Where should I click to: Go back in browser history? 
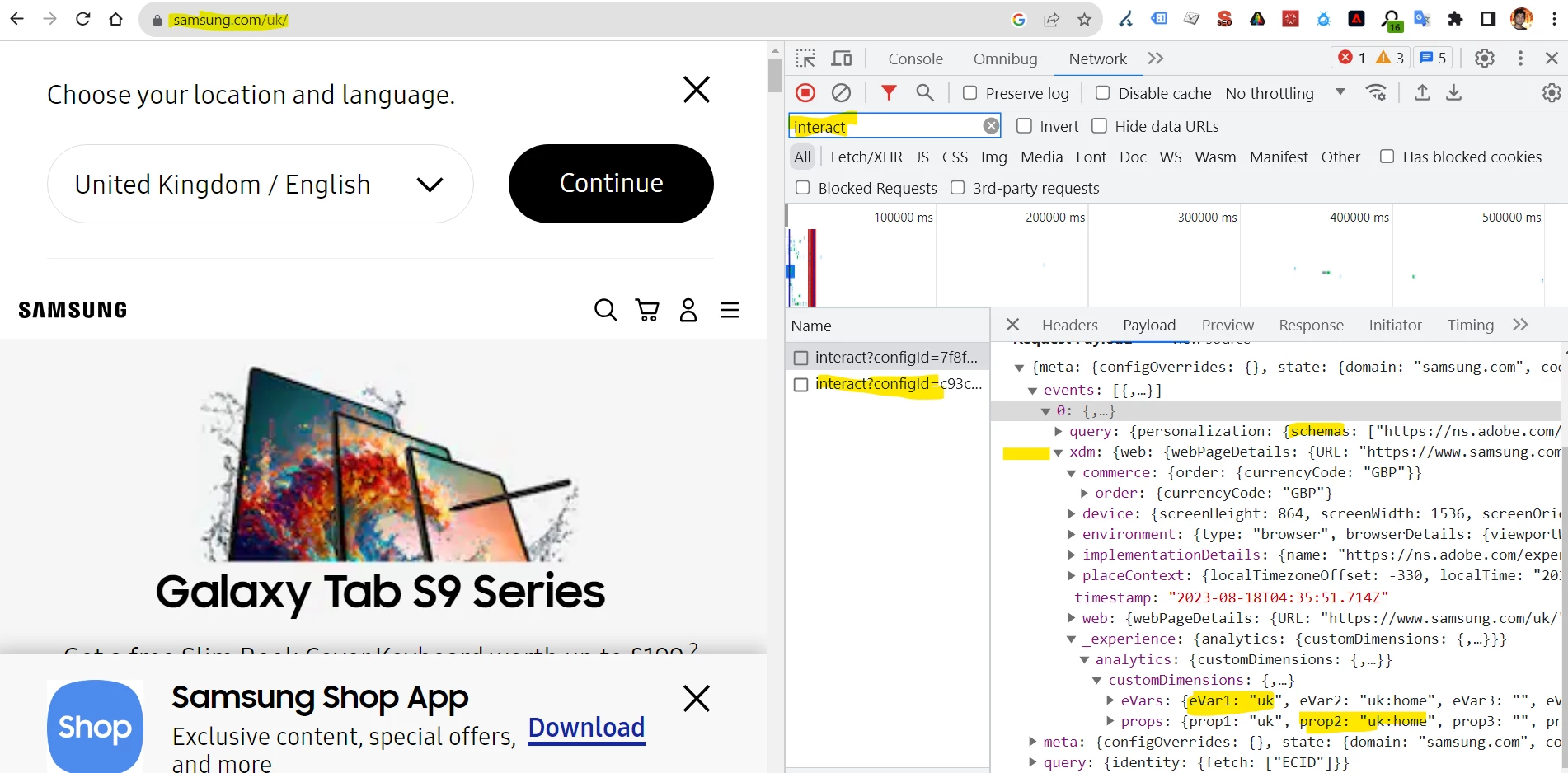[x=17, y=19]
